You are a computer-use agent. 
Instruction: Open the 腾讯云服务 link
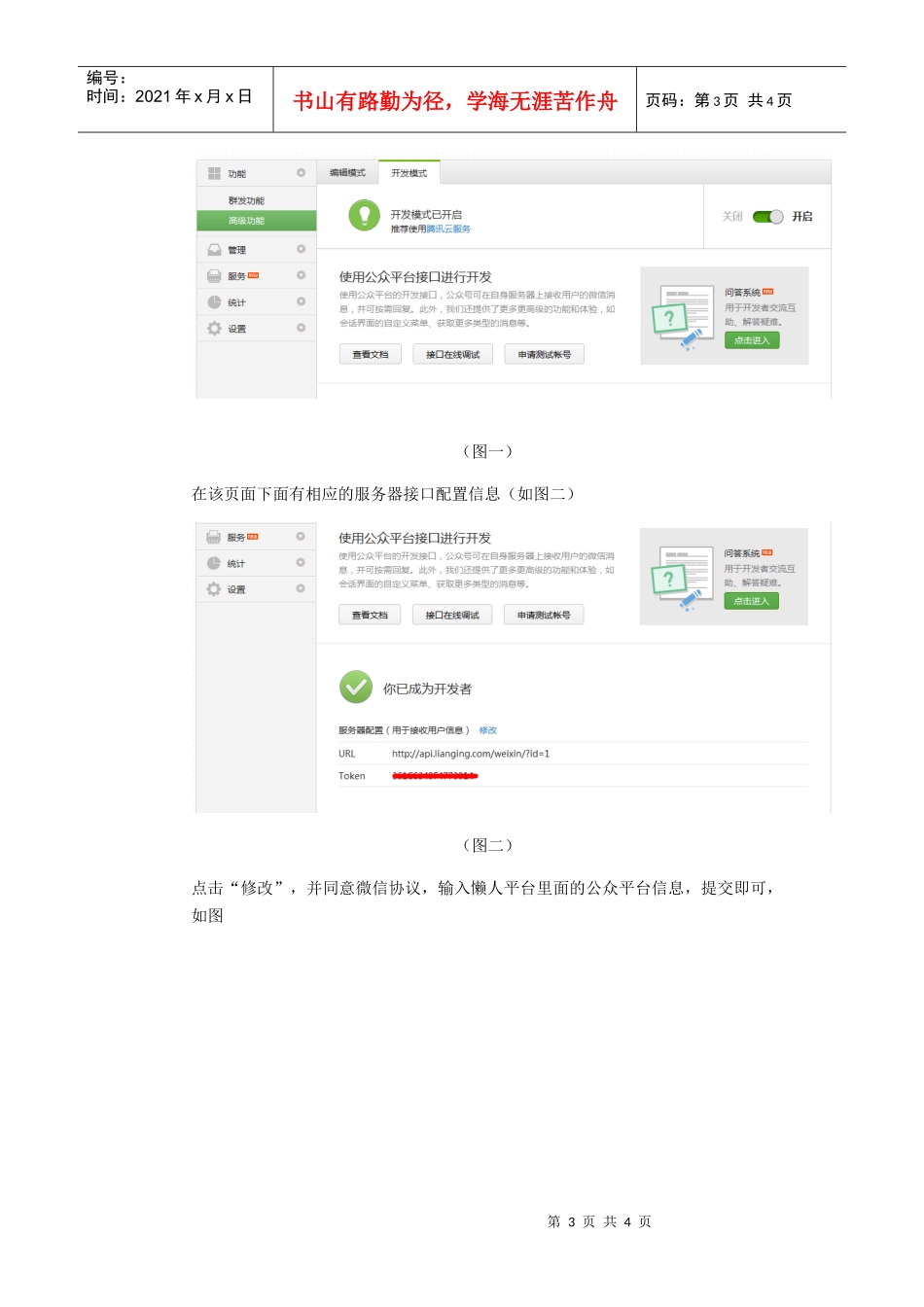point(448,230)
